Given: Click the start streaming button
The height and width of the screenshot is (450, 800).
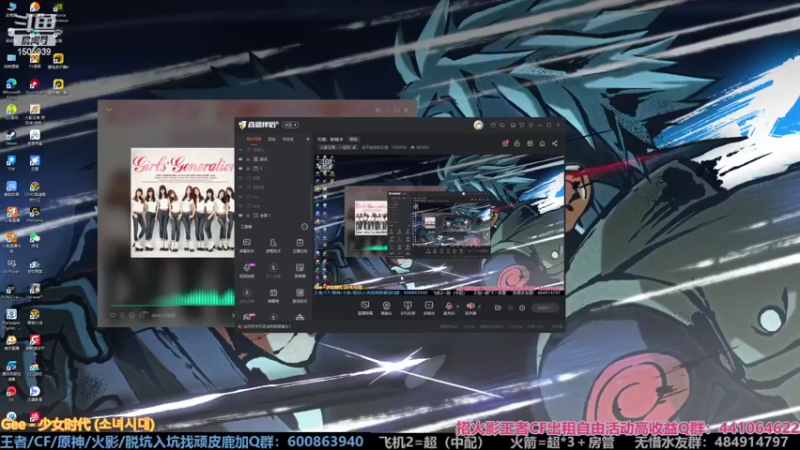Looking at the screenshot, I should coord(544,308).
